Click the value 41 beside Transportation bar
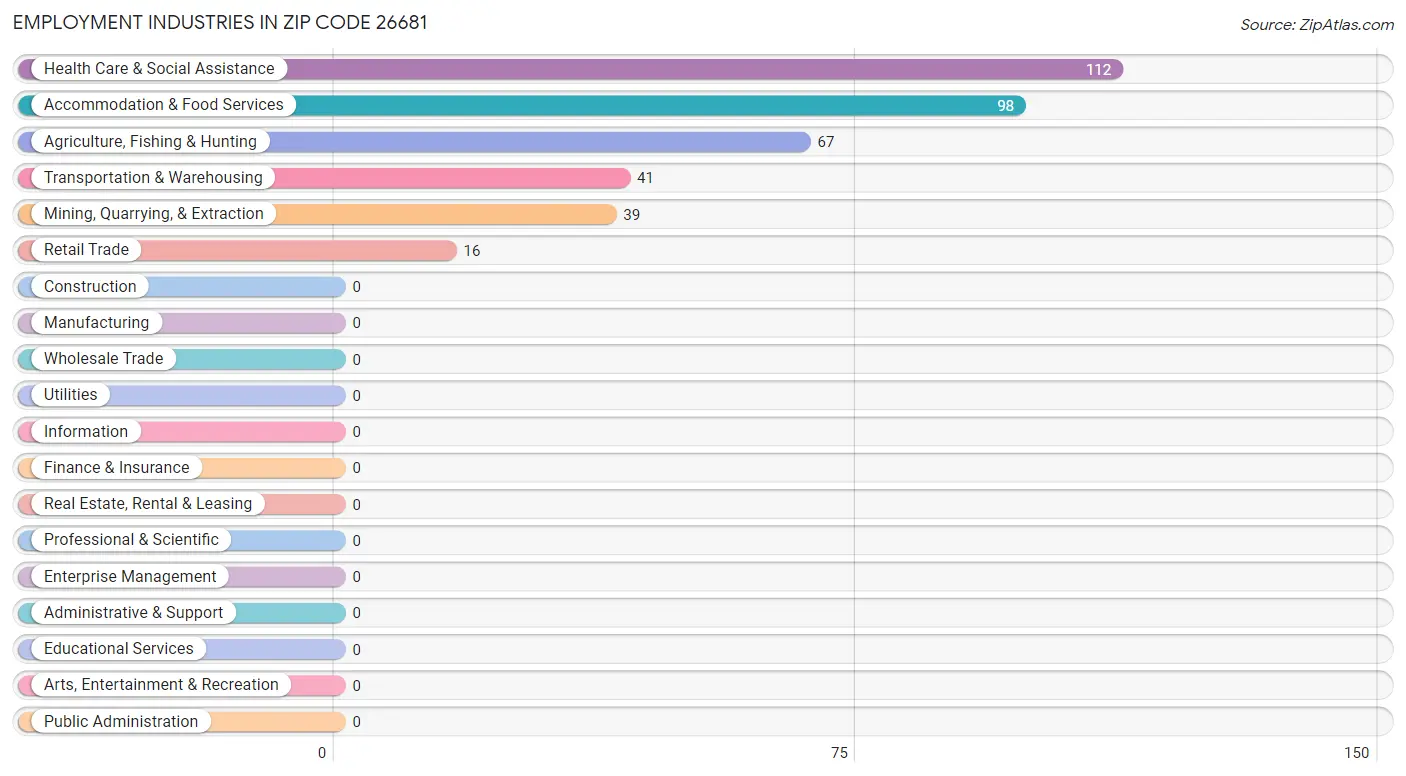 tap(645, 178)
